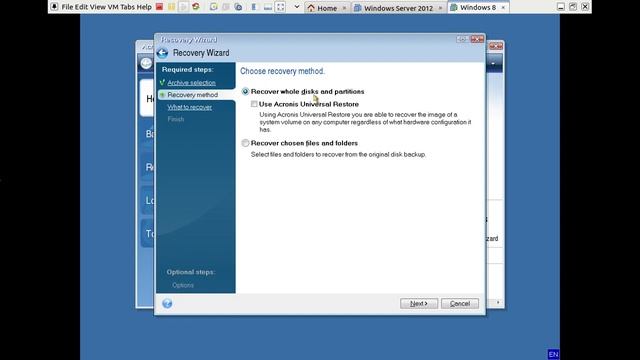This screenshot has width=640, height=360.
Task: Go to the Archive selection step link
Action: [x=191, y=82]
